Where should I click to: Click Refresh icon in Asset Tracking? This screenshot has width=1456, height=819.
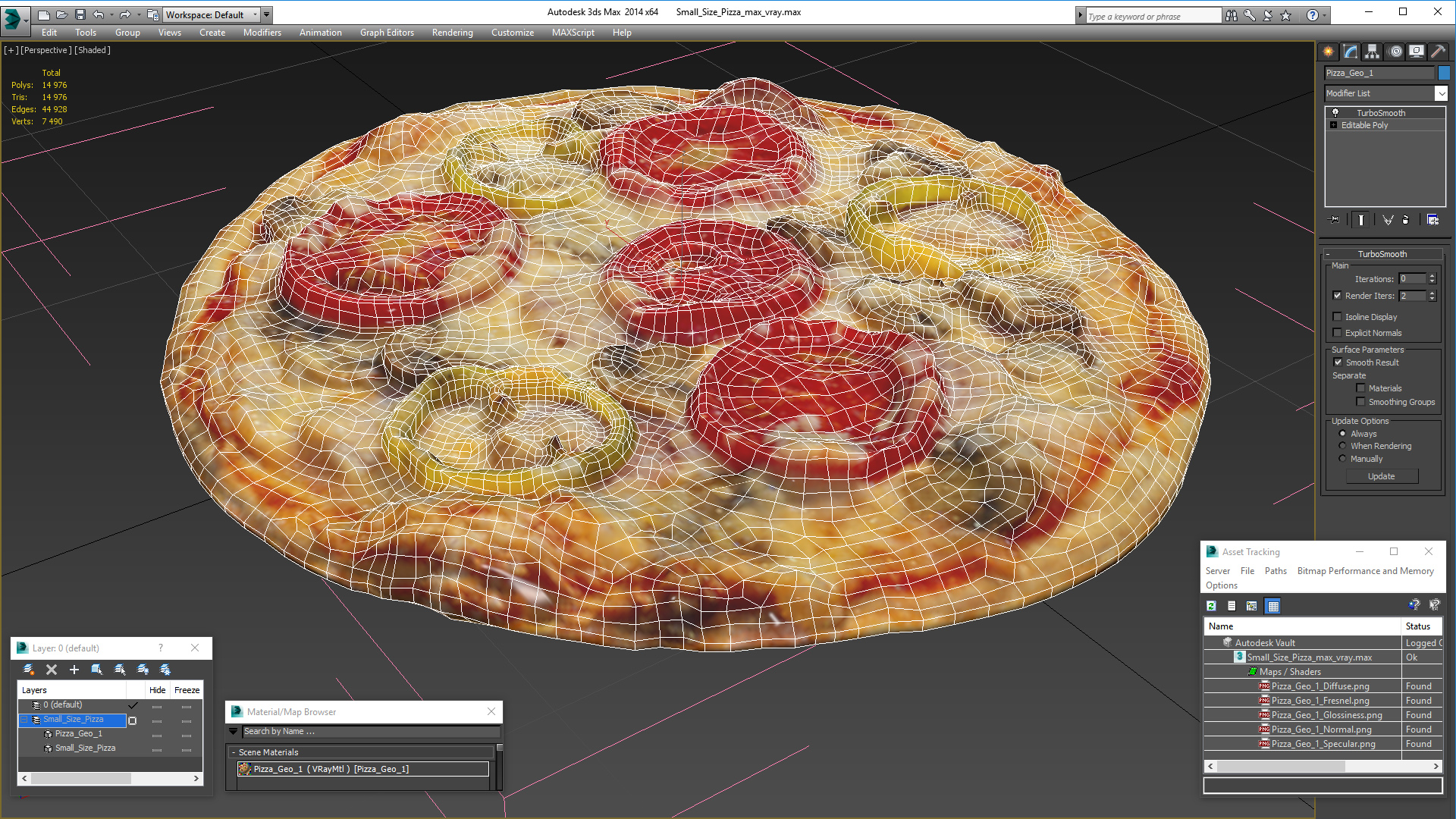1212,606
